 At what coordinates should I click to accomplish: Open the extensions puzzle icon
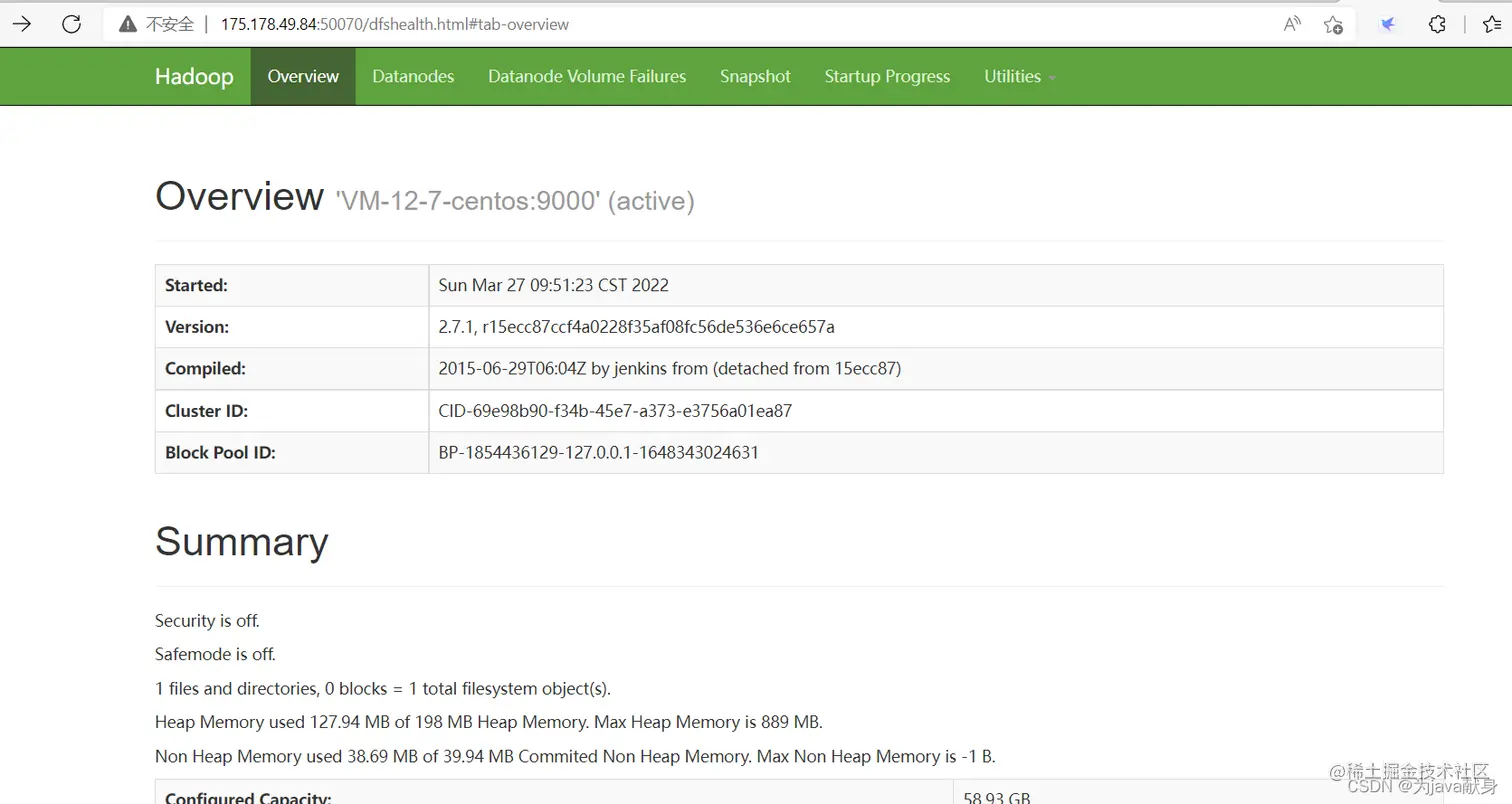(x=1437, y=24)
